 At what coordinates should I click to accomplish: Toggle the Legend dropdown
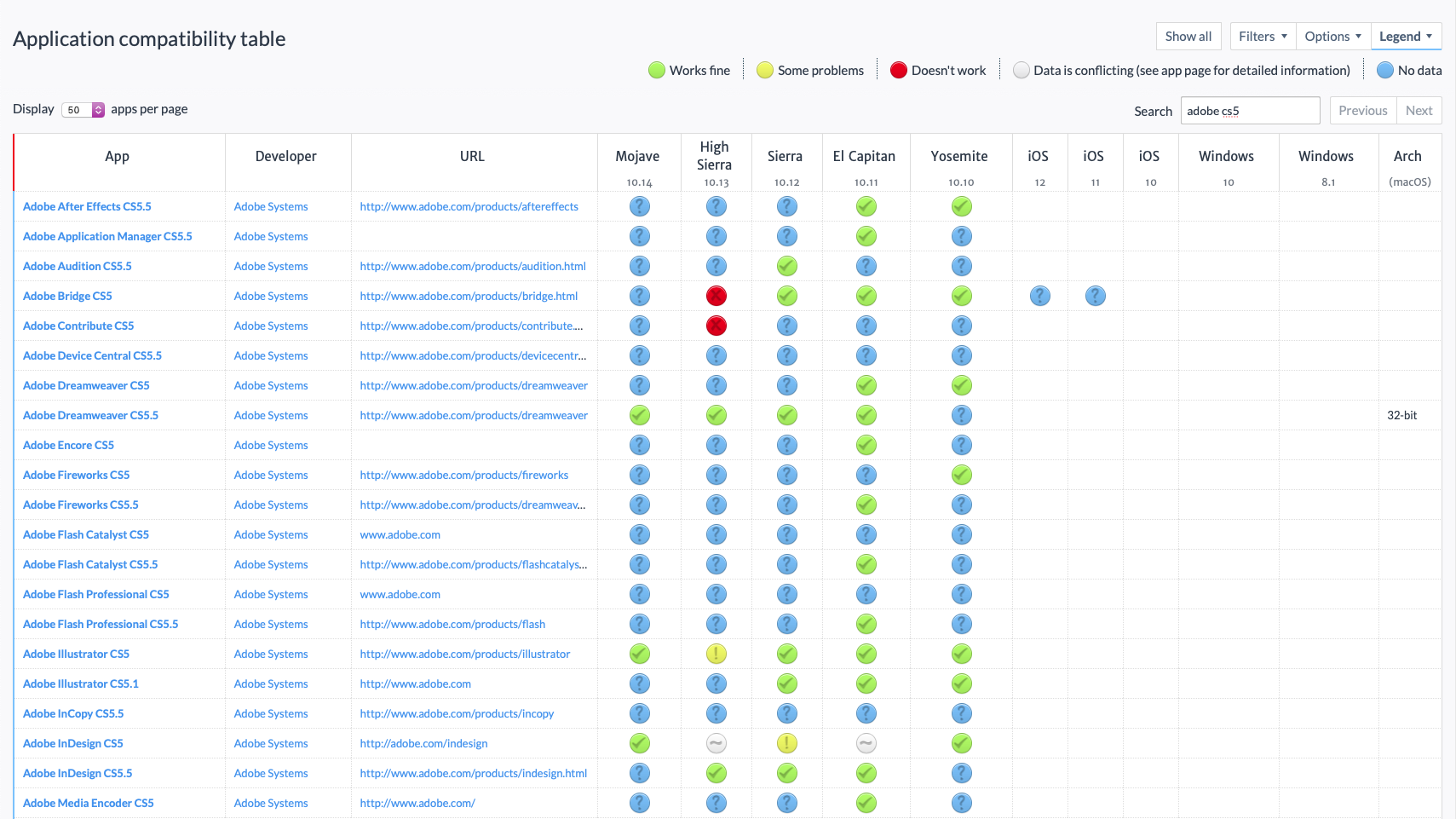(1406, 37)
